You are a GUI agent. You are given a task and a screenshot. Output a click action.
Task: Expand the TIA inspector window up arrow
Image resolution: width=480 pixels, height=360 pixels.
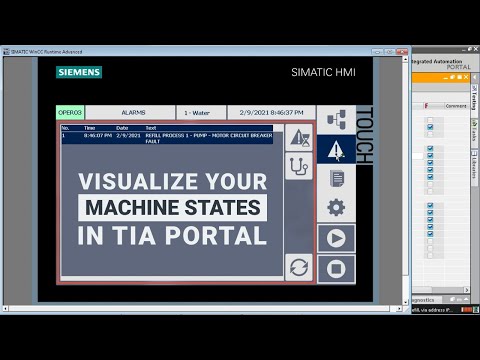pyautogui.click(x=466, y=299)
